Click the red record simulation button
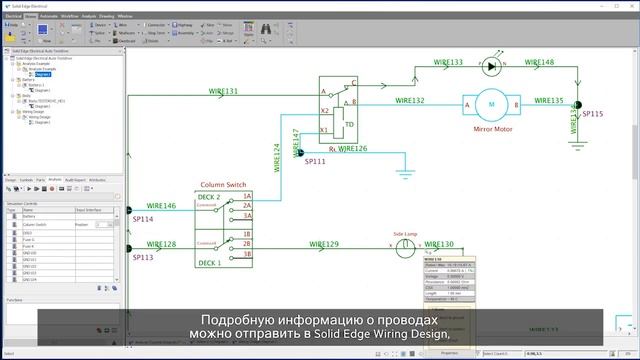Viewport: 640px width, 360px height. 52,189
